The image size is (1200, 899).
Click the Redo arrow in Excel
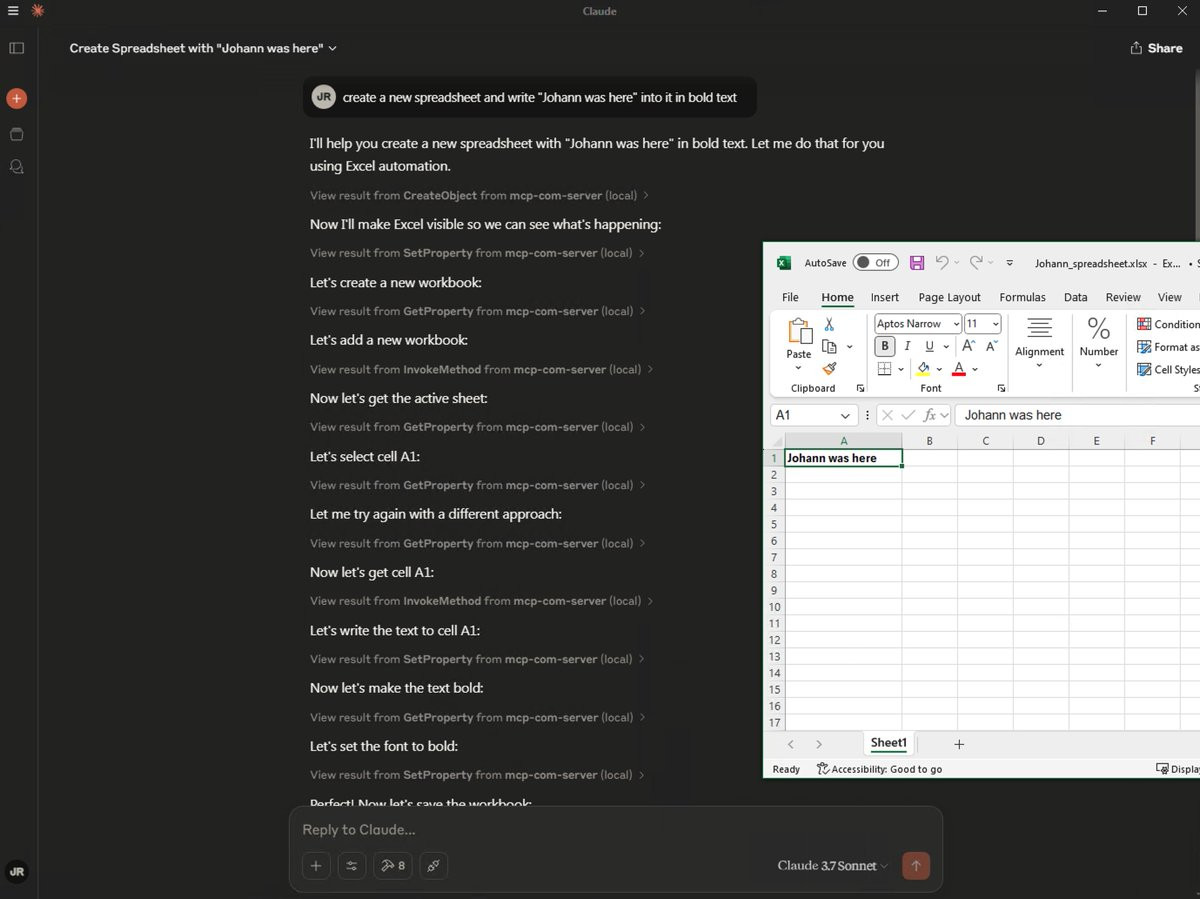[x=975, y=262]
